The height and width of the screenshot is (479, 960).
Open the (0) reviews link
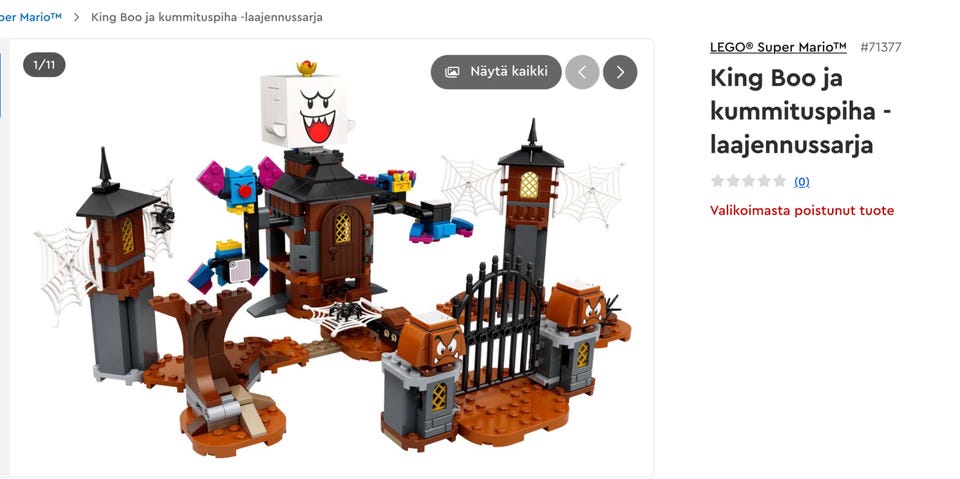(801, 181)
